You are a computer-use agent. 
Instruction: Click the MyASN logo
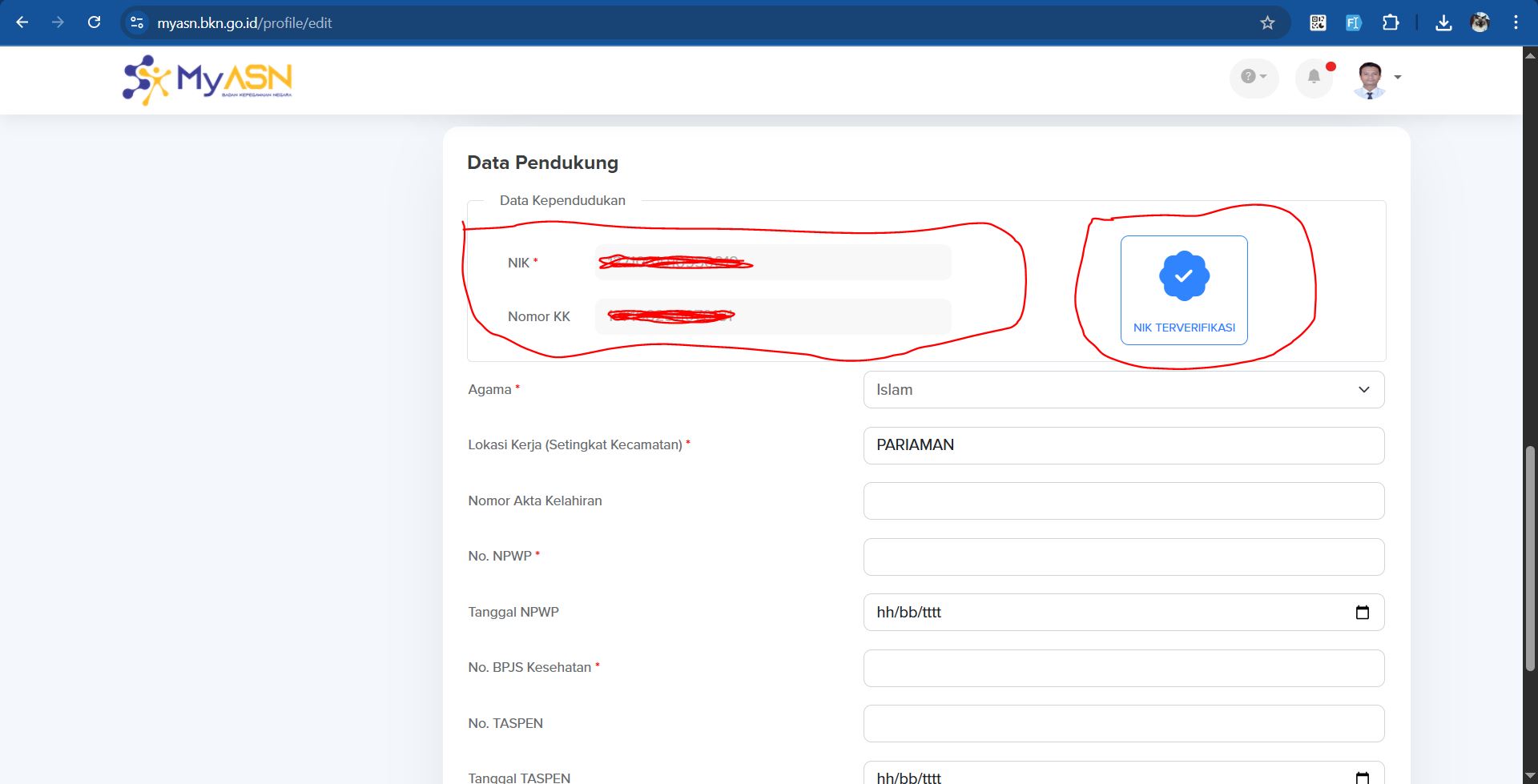207,80
